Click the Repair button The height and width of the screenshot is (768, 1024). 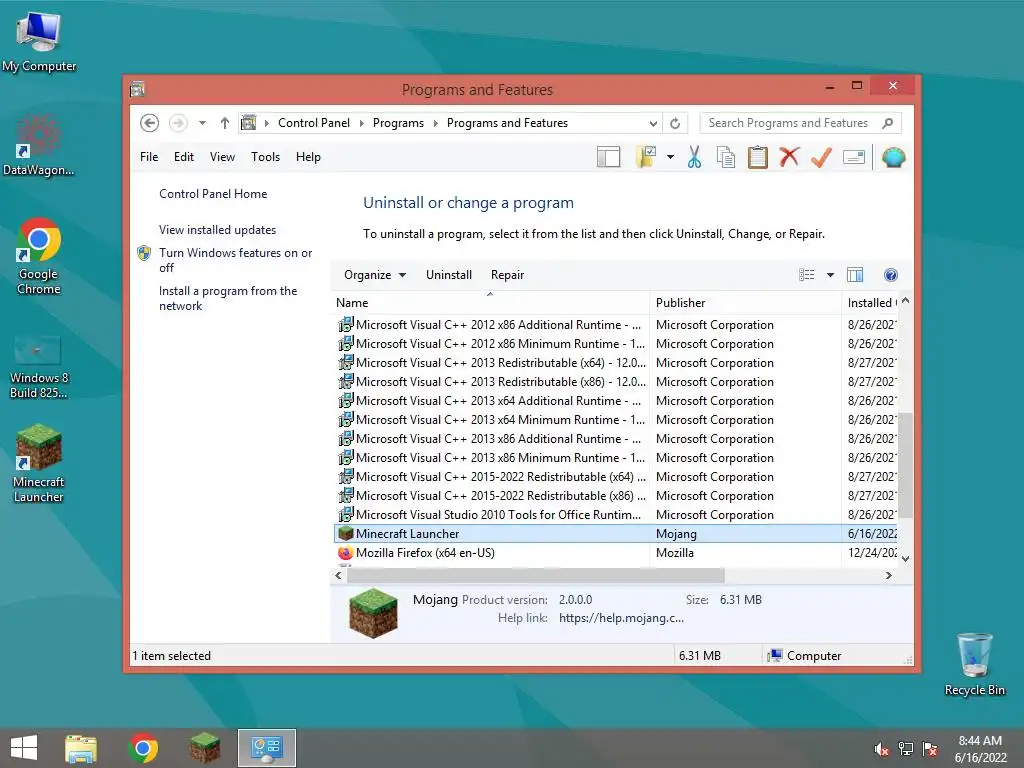(x=507, y=275)
